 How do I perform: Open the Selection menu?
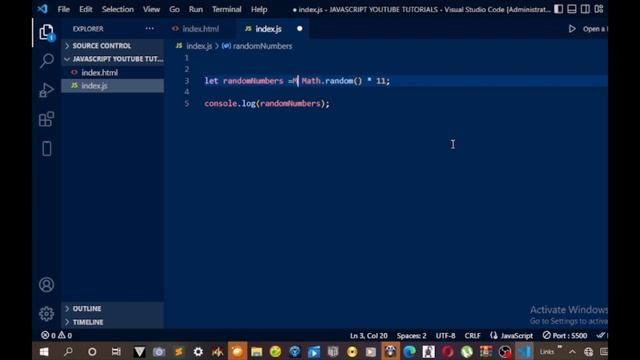[118, 9]
